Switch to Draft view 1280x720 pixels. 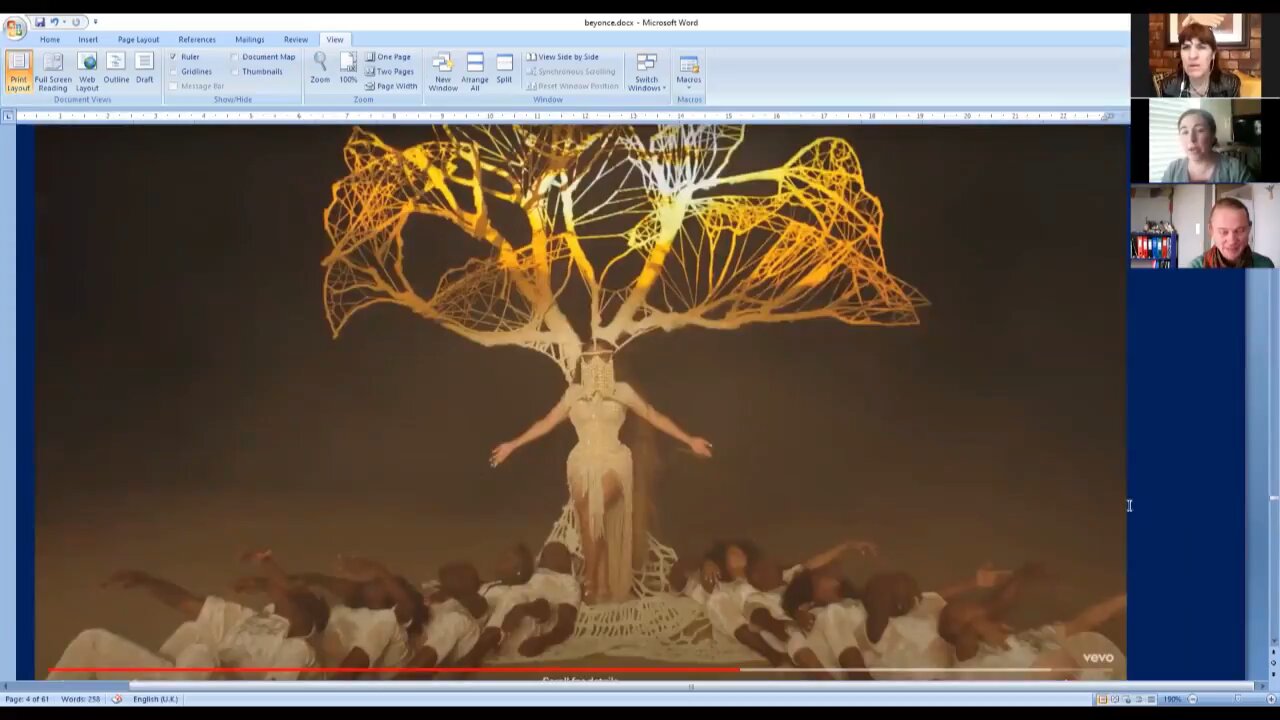[x=145, y=68]
